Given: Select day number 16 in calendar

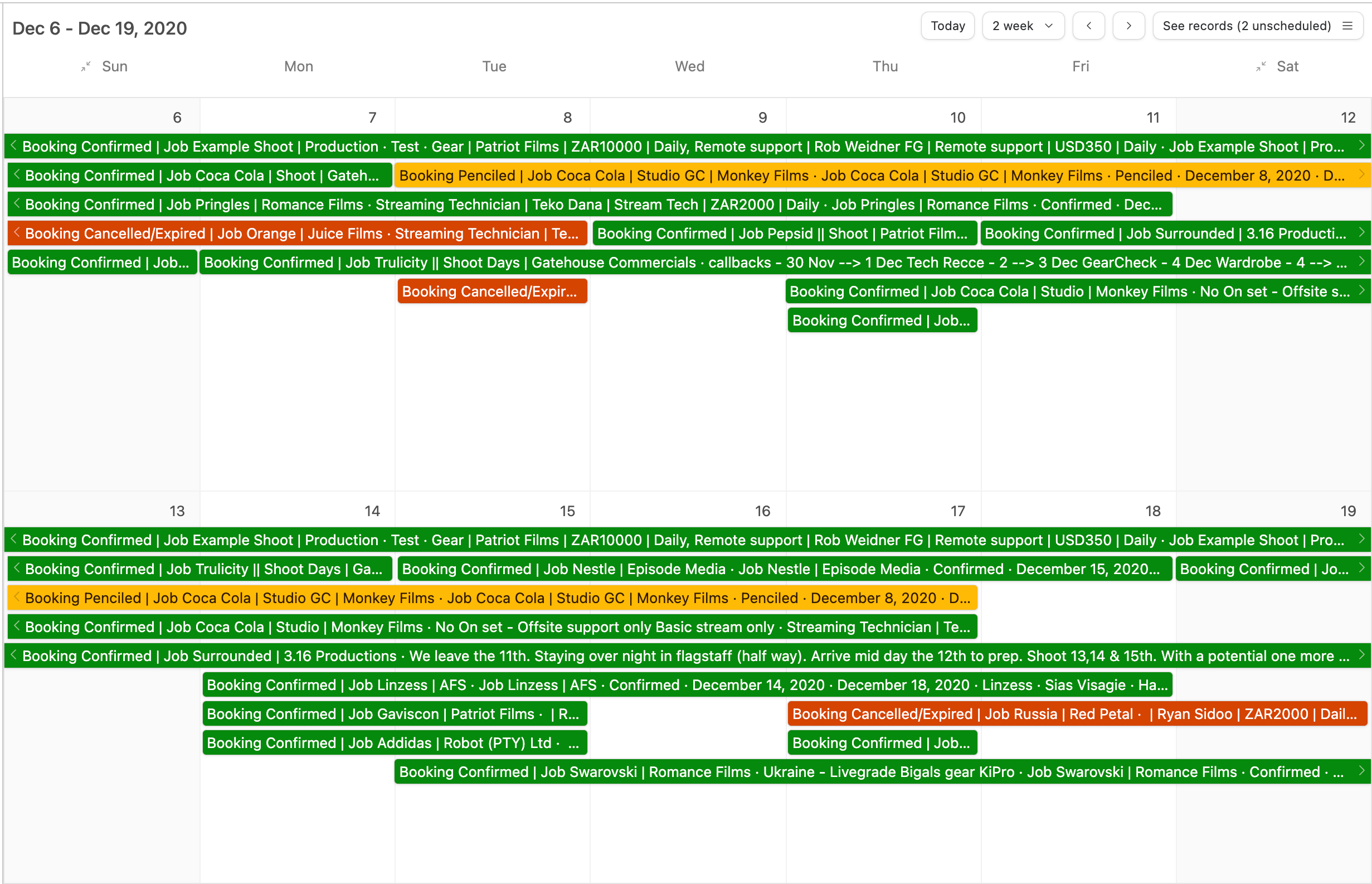Looking at the screenshot, I should tap(762, 511).
